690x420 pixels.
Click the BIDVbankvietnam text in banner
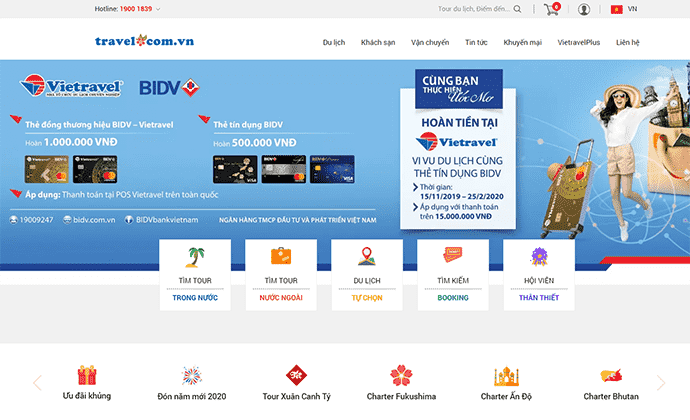167,220
